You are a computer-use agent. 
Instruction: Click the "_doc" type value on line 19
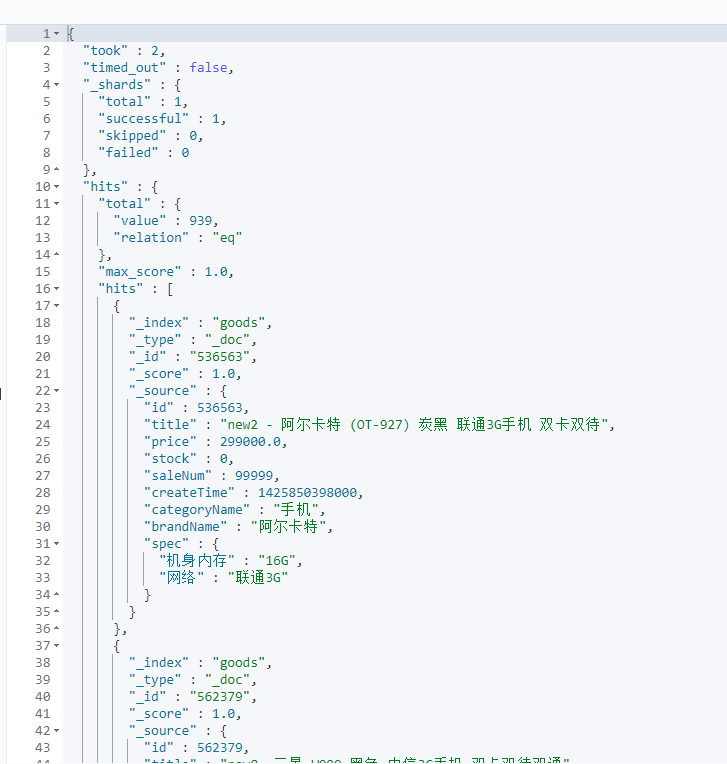tap(227, 340)
